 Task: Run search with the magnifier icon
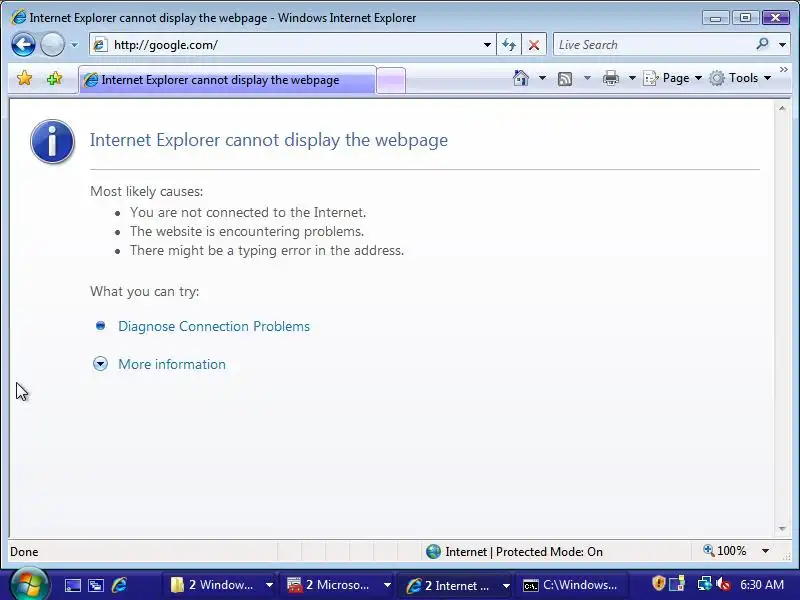tap(762, 44)
